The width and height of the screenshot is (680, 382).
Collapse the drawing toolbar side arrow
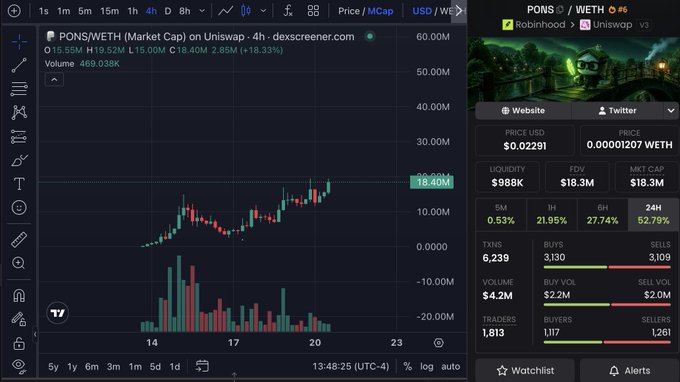click(35, 334)
